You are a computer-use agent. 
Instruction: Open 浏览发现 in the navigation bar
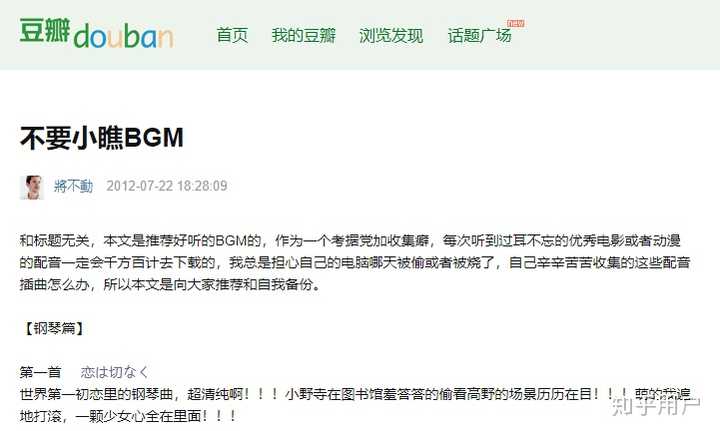[x=391, y=35]
